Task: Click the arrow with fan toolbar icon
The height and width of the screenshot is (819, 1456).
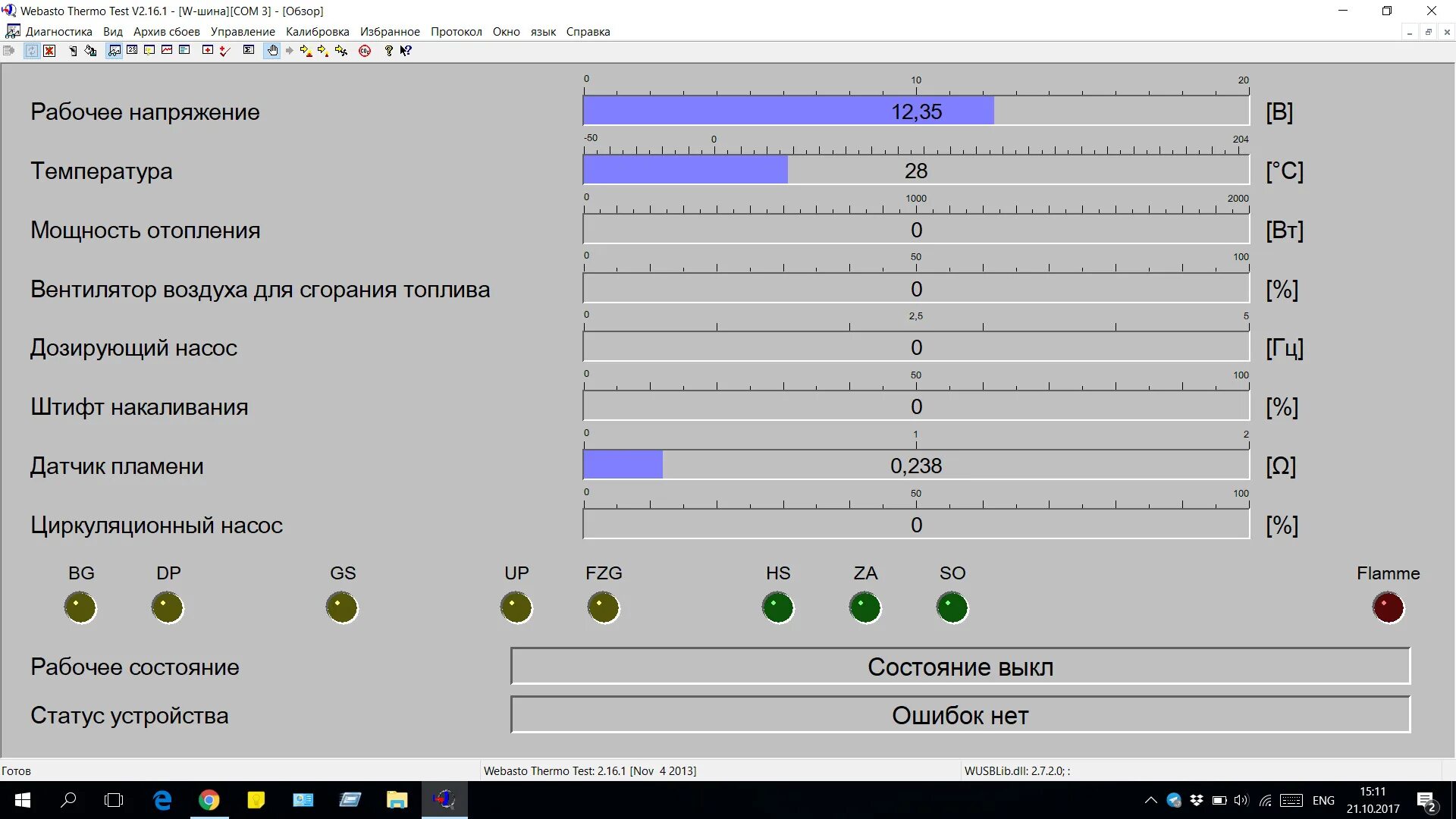Action: 341,51
